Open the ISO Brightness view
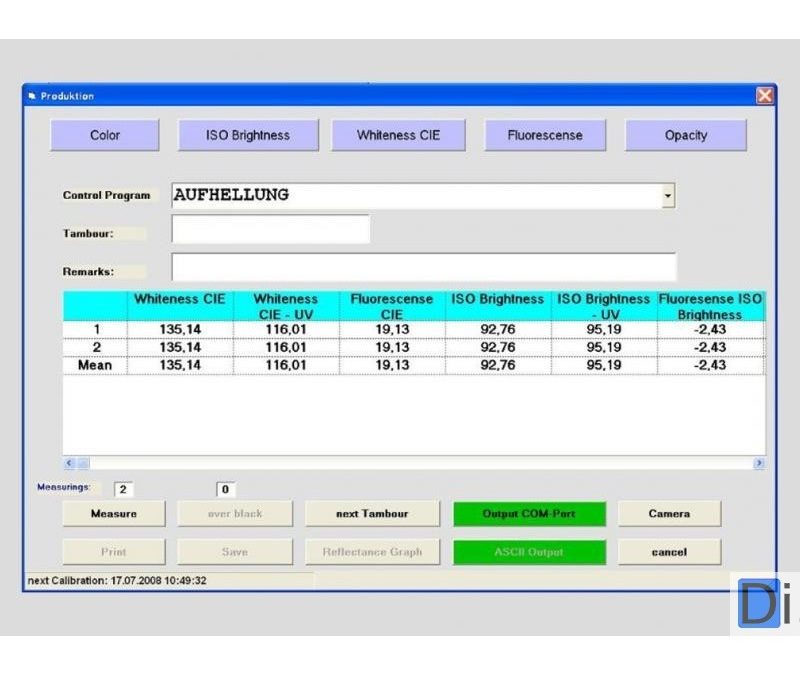This screenshot has height=675, width=800. pyautogui.click(x=248, y=135)
